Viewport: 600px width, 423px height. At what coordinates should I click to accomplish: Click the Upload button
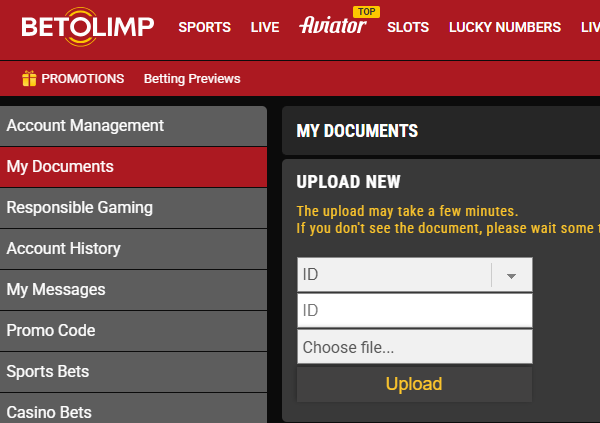tap(414, 384)
